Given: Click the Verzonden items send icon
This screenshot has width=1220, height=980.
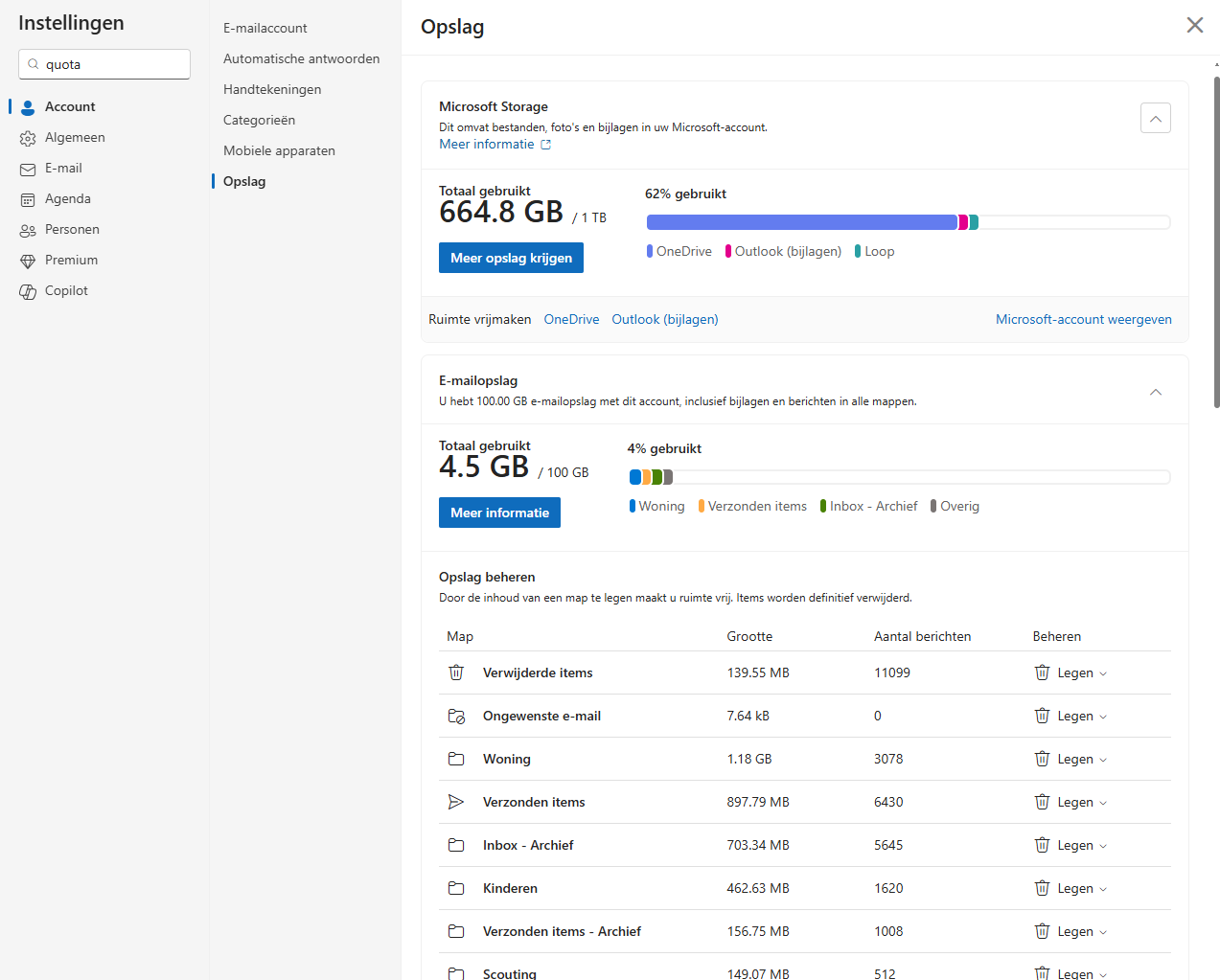Looking at the screenshot, I should click(456, 802).
